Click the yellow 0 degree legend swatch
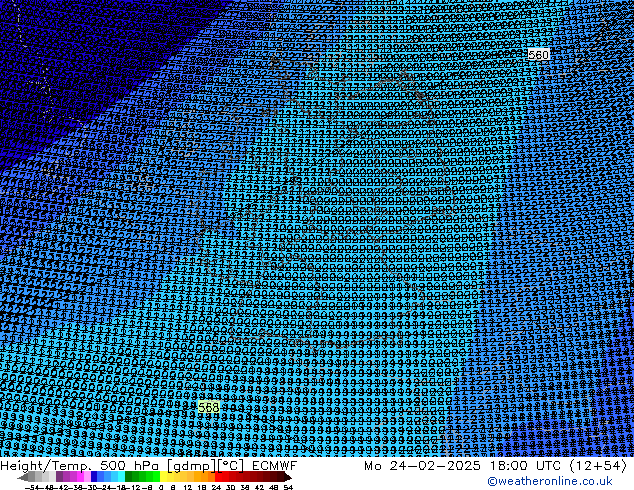Viewport: 634px width, 490px height. point(163,477)
